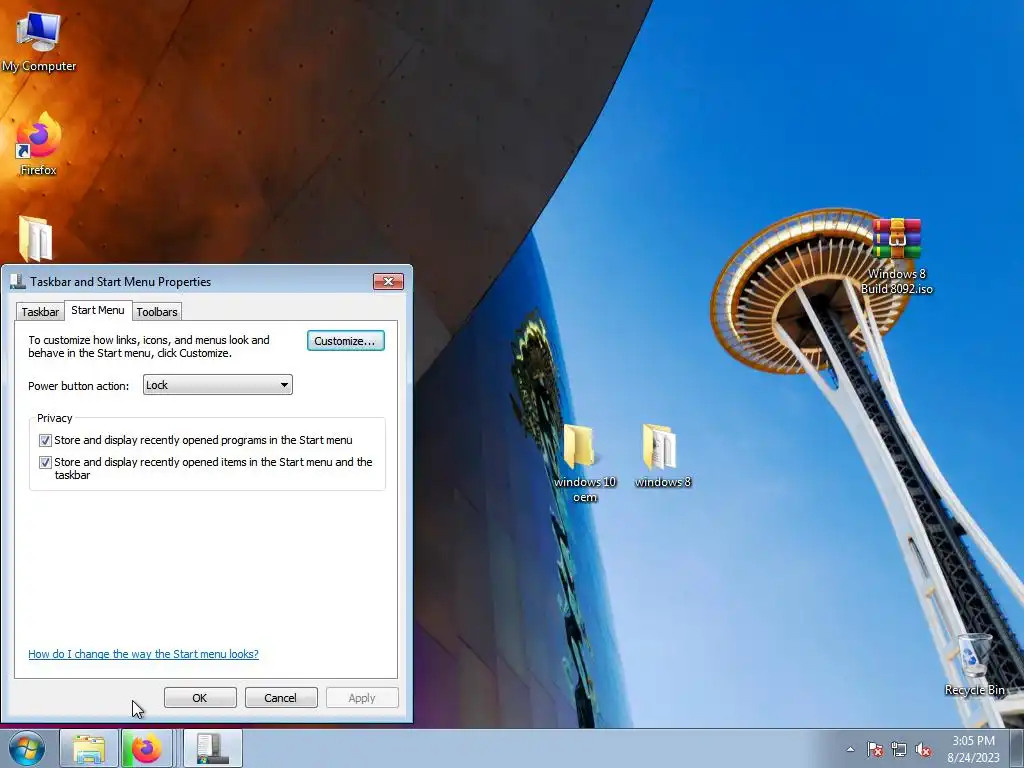Click the network tray icon
This screenshot has height=768, width=1024.
899,749
